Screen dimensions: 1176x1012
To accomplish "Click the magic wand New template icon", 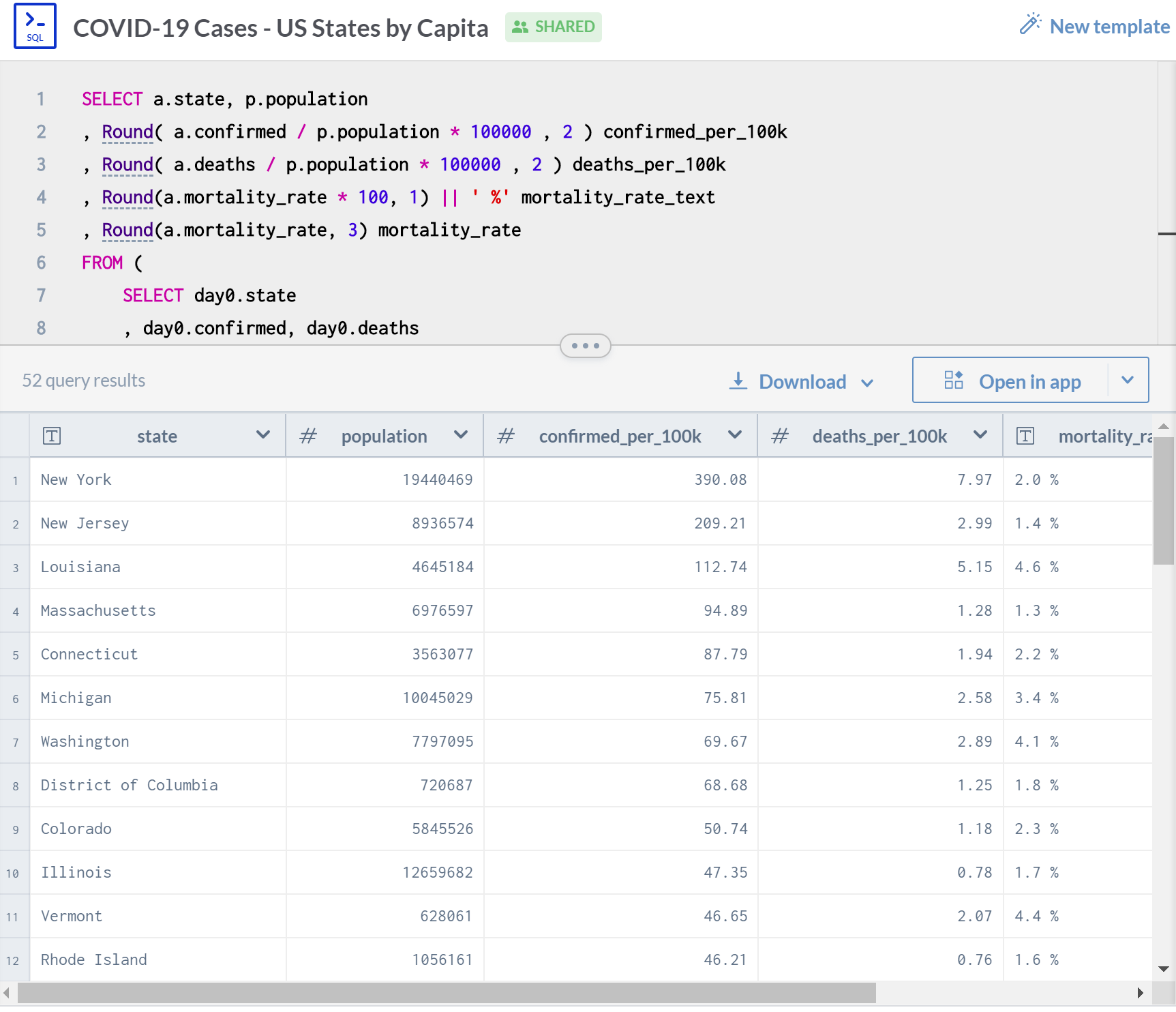I will tap(1029, 25).
